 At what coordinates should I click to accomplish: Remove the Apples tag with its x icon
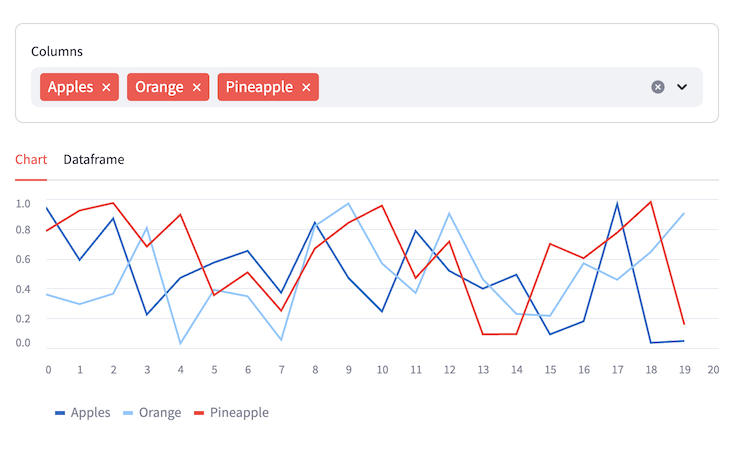pyautogui.click(x=106, y=88)
